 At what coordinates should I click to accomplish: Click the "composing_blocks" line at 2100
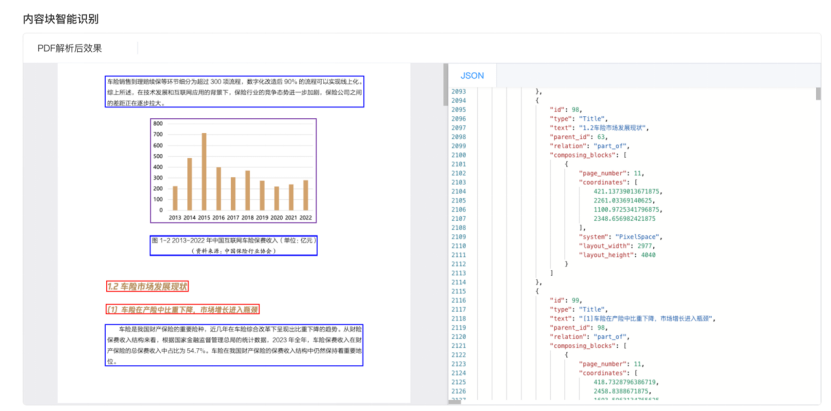point(589,155)
